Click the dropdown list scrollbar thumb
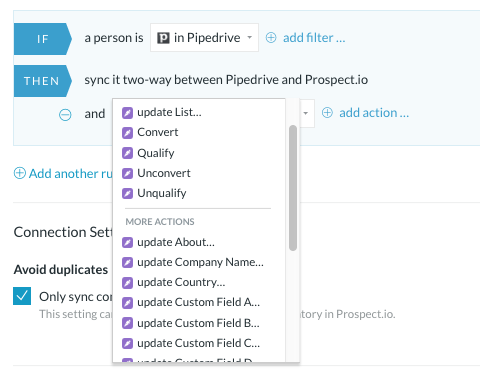The width and height of the screenshot is (480, 375). pyautogui.click(x=293, y=188)
